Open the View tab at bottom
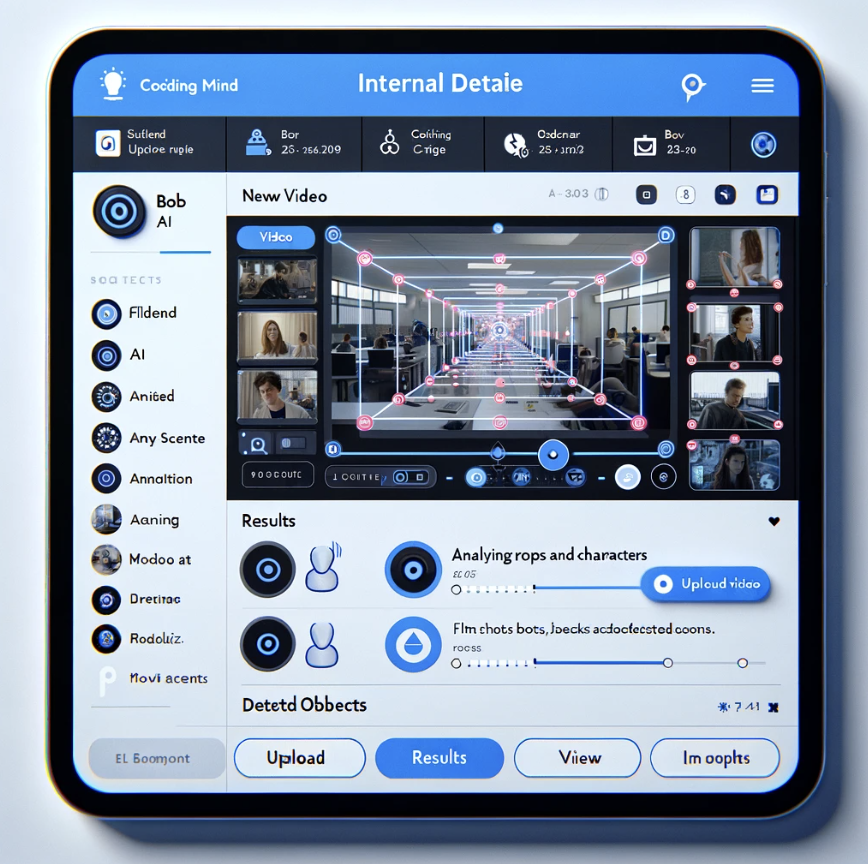Image resolution: width=868 pixels, height=864 pixels. click(577, 758)
